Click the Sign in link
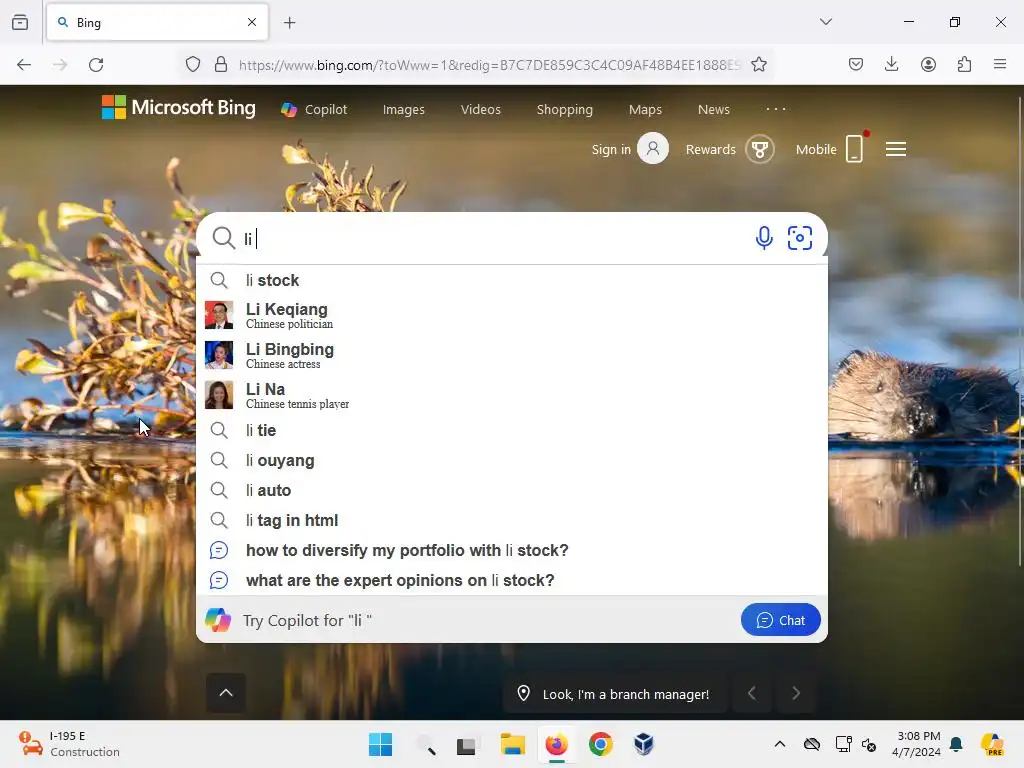Viewport: 1024px width, 768px height. click(x=611, y=150)
